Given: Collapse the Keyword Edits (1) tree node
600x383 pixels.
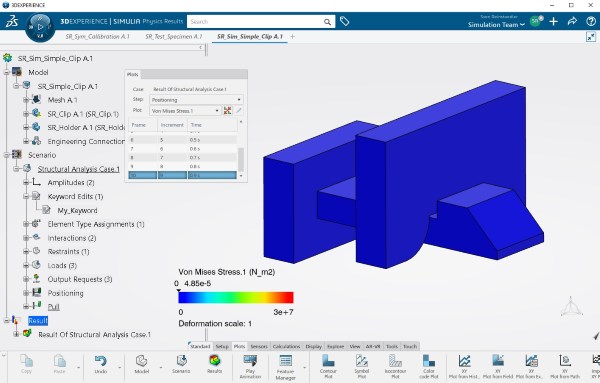Looking at the screenshot, I should coord(26,196).
